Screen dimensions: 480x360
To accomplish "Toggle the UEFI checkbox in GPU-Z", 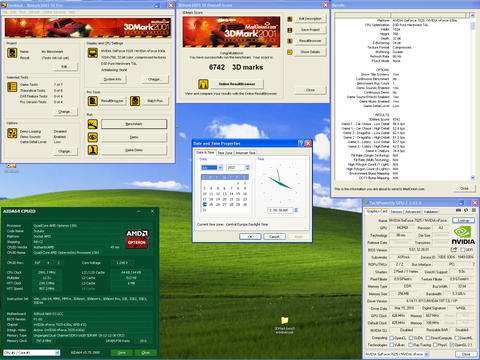I will (462, 250).
